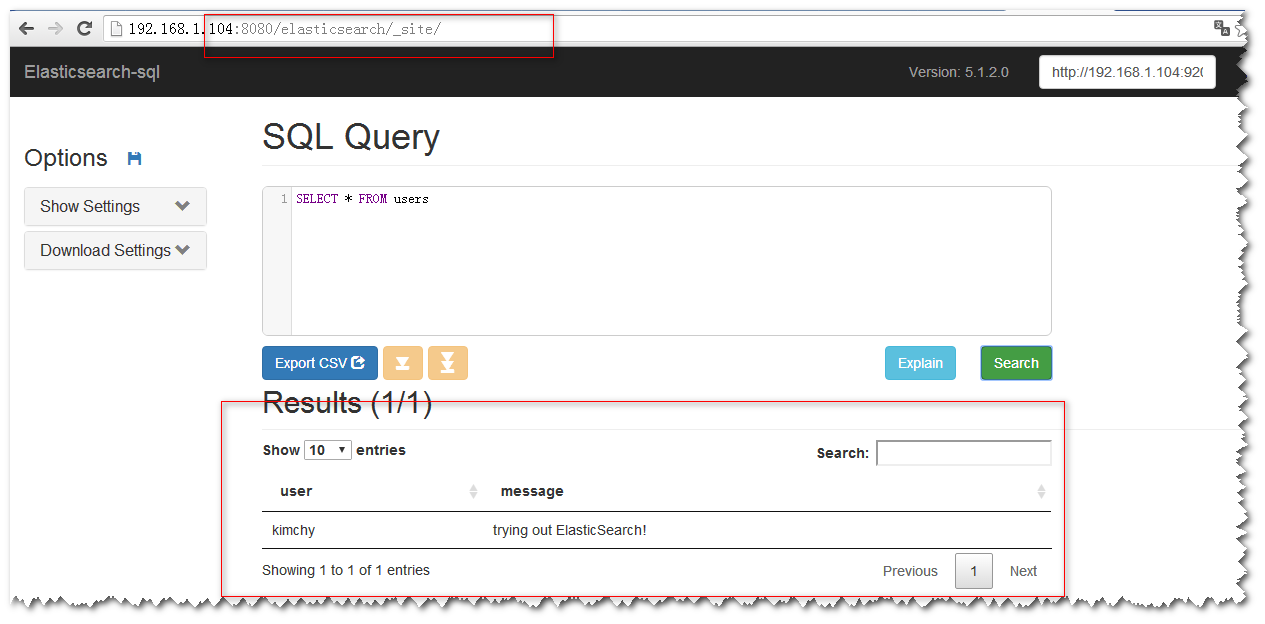Reload the page using the refresh icon
This screenshot has height=624, width=1265.
tap(84, 29)
